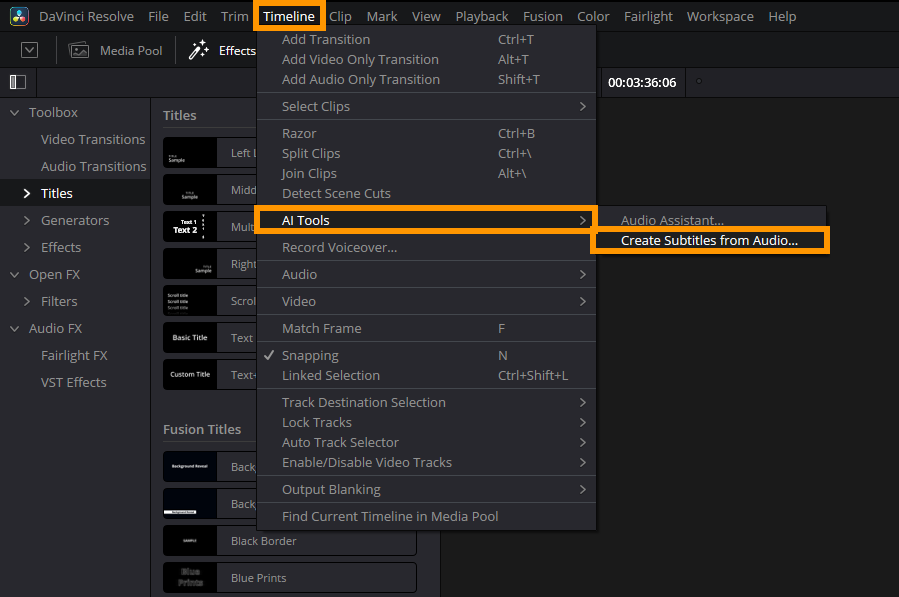
Task: Open the Fusion menu
Action: (542, 17)
